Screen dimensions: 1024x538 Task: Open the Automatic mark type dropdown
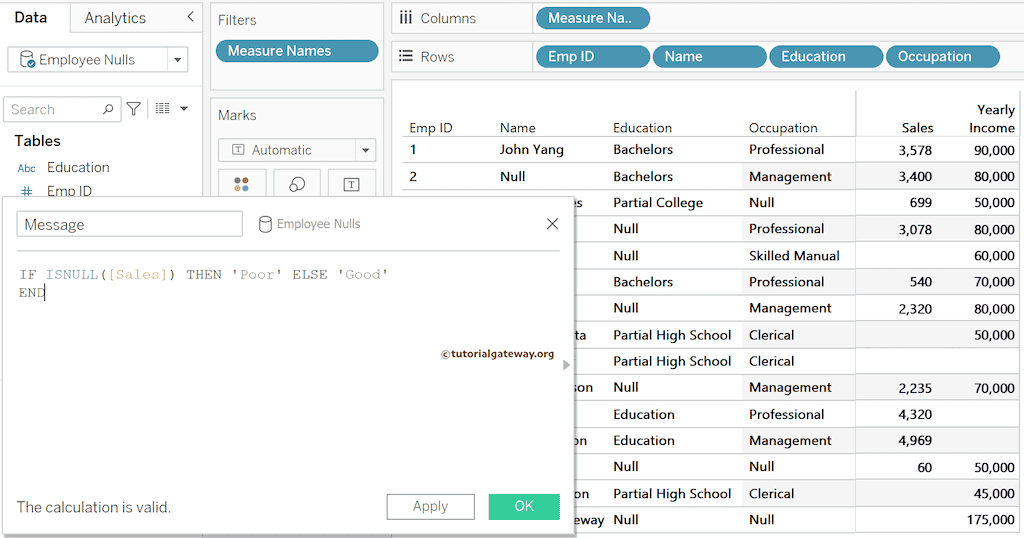(365, 150)
